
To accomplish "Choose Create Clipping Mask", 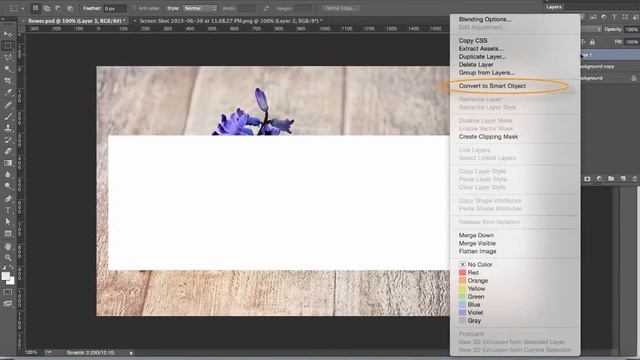I will 489,137.
